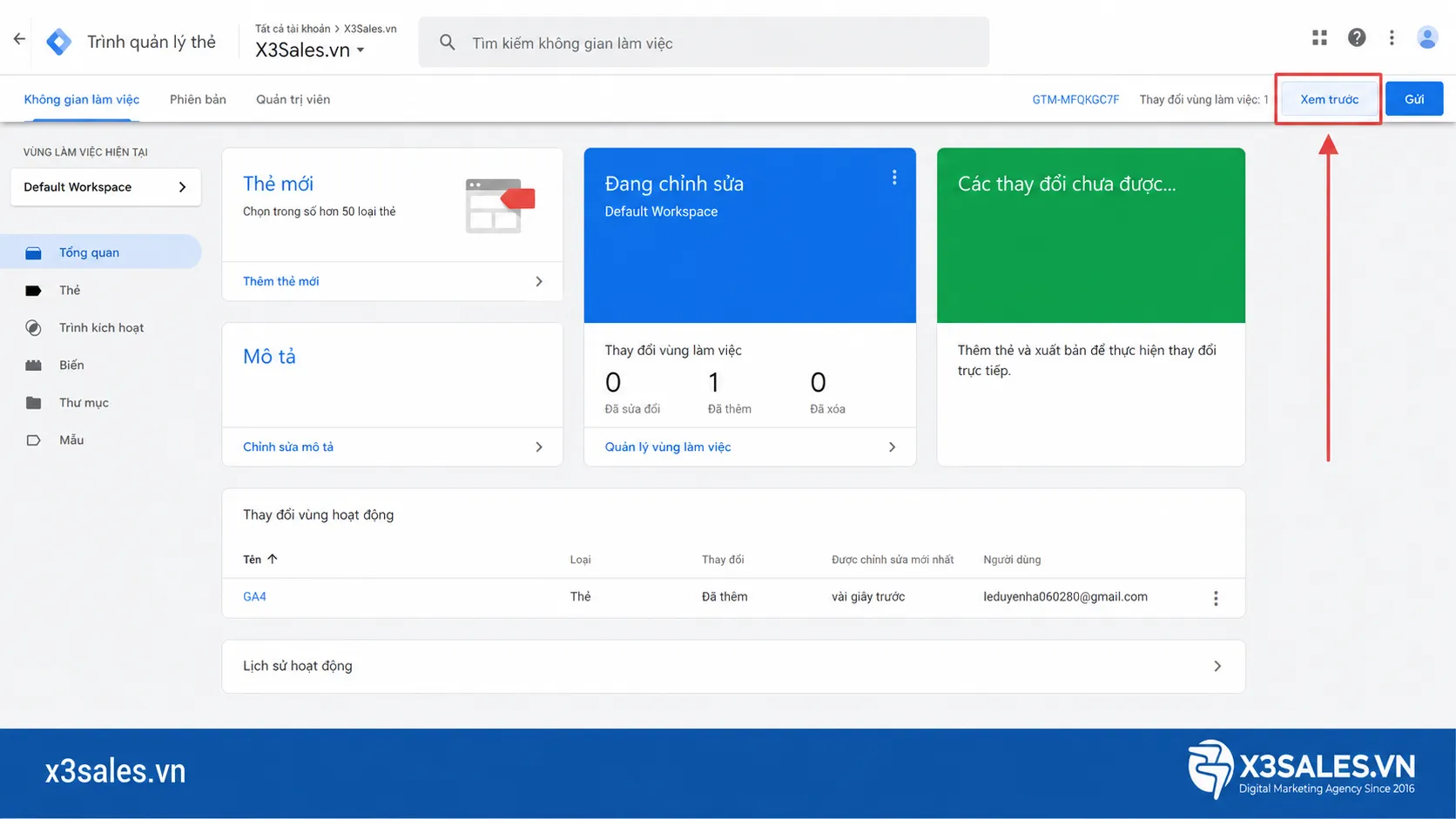Click the Thêm thẻ mới link
This screenshot has width=1456, height=819.
[x=280, y=281]
